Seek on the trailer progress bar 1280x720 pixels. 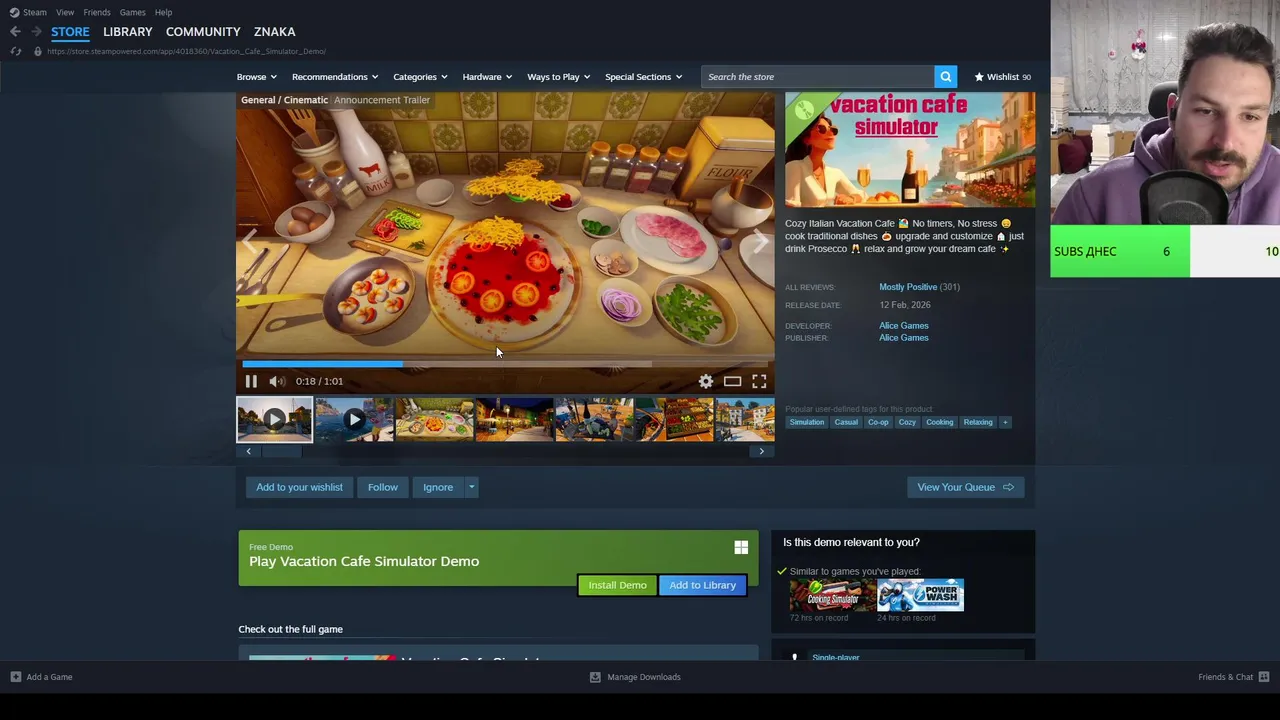(505, 364)
